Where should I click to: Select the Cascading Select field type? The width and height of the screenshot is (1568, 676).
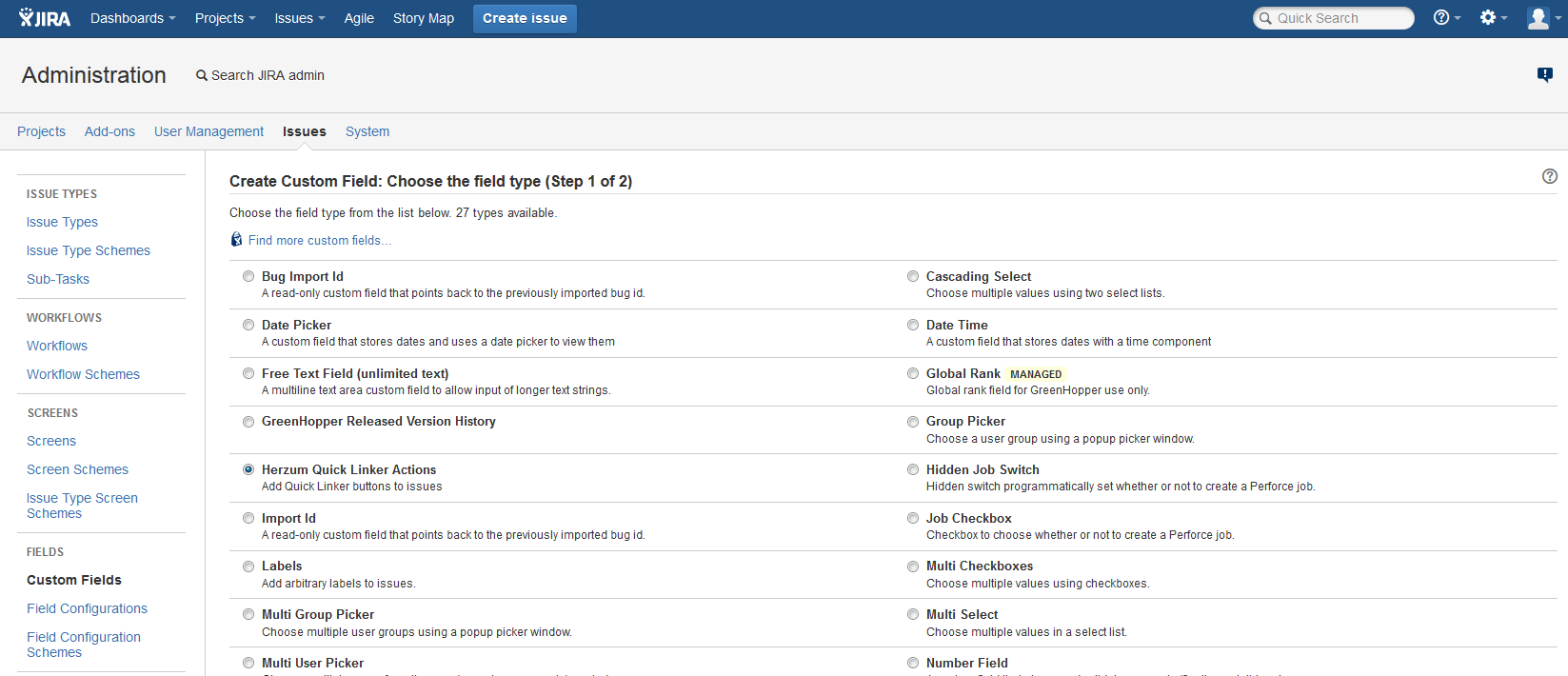(x=913, y=276)
